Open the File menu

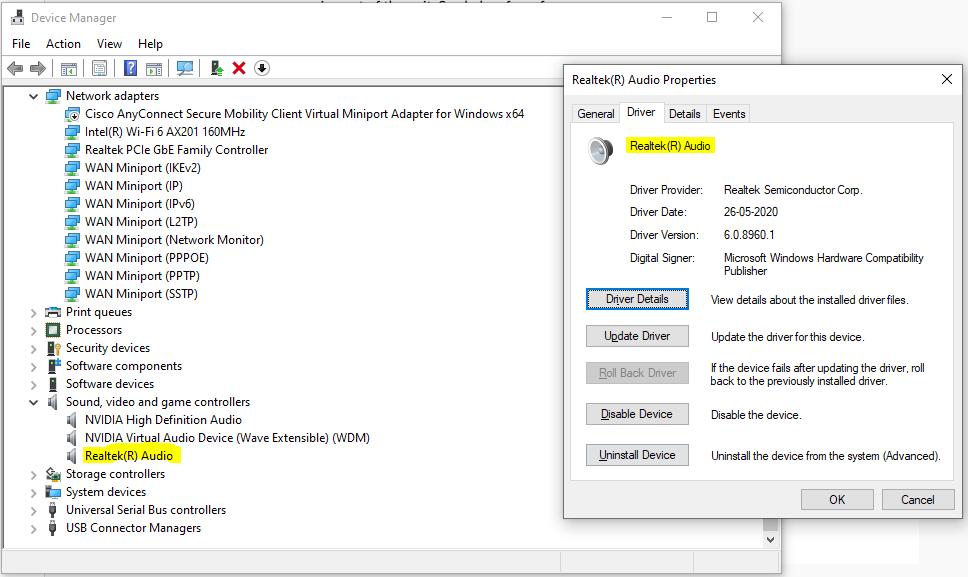tap(21, 44)
